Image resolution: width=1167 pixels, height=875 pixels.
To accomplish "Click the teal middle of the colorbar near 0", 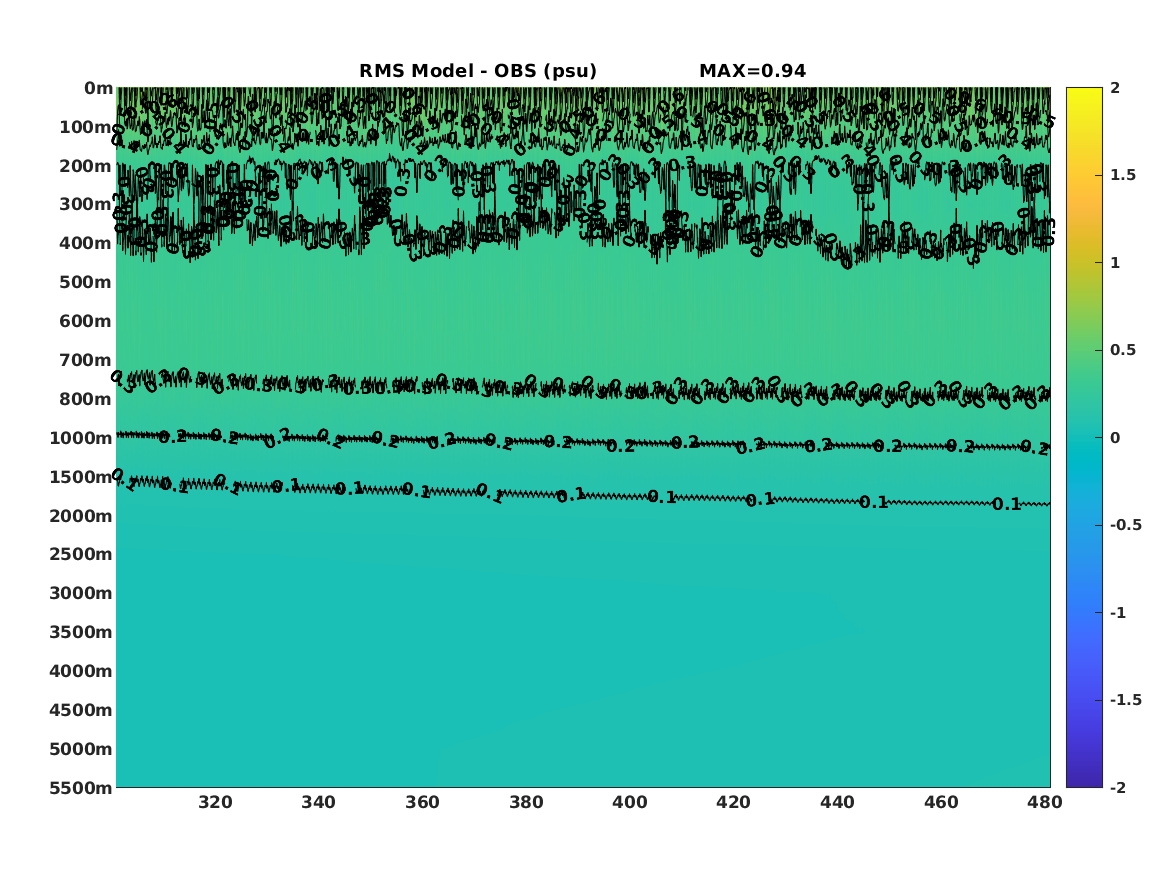I will click(x=1084, y=438).
